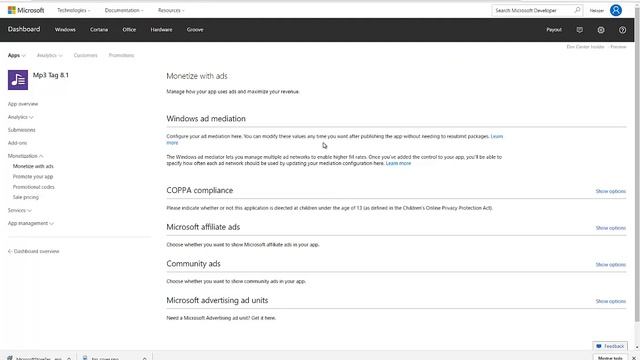Click the Monetize with ads page heading

click(x=197, y=76)
